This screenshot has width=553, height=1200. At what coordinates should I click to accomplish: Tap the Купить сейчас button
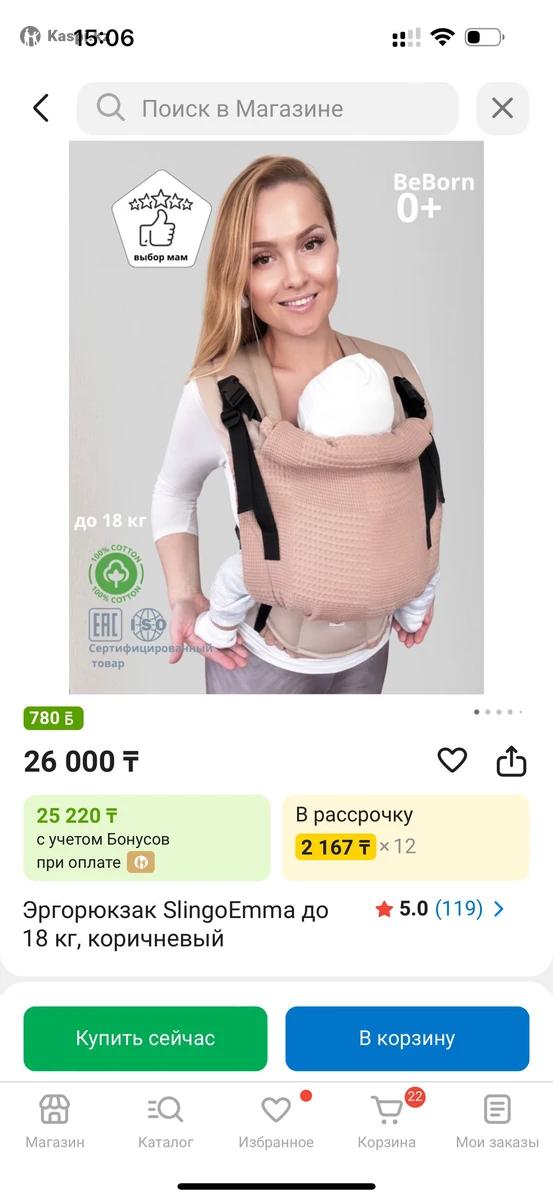click(145, 1038)
